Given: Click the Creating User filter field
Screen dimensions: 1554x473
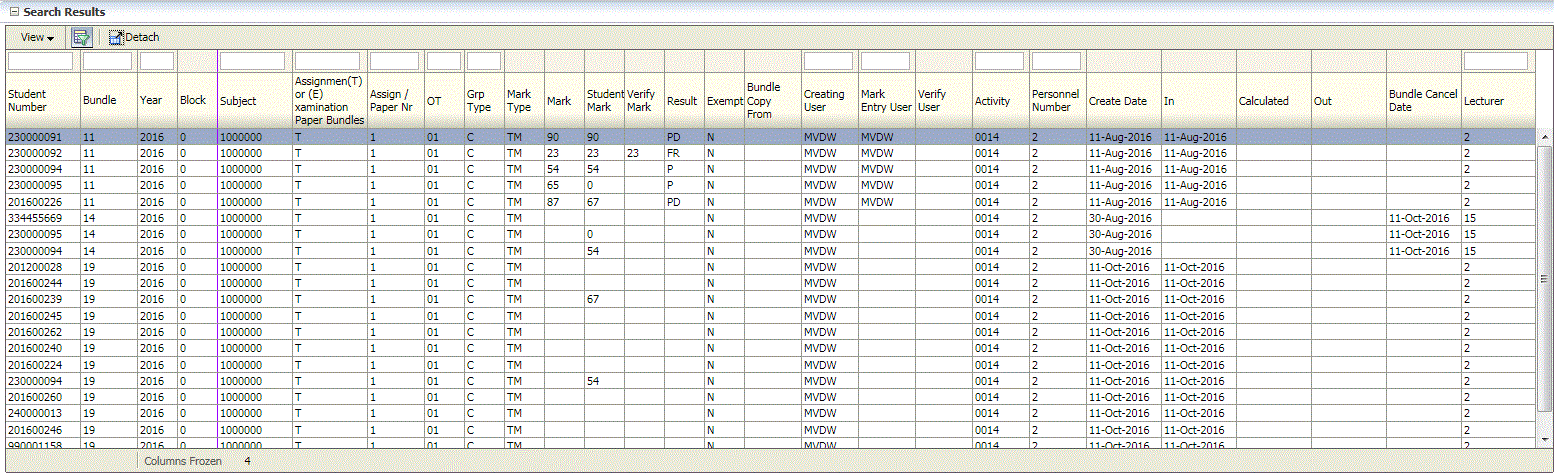Looking at the screenshot, I should (x=828, y=61).
